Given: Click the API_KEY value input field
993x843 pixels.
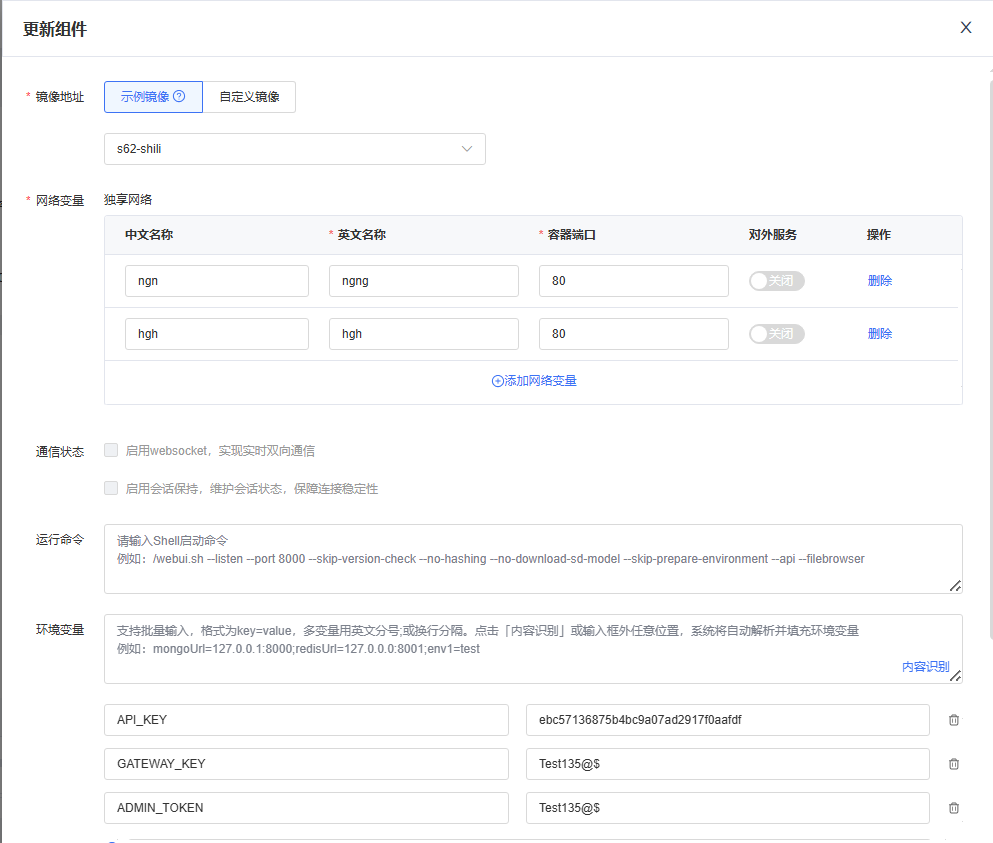Looking at the screenshot, I should pos(727,720).
